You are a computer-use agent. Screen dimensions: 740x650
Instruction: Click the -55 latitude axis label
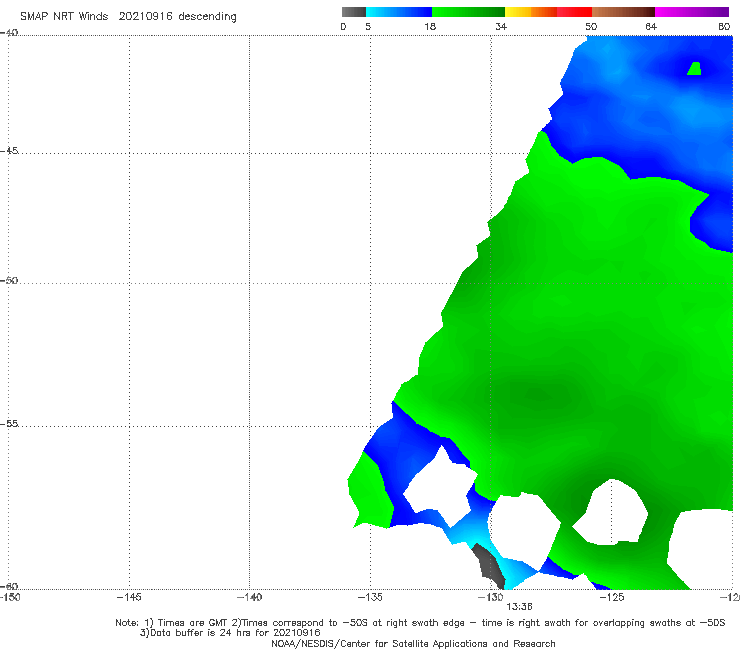pyautogui.click(x=9, y=423)
